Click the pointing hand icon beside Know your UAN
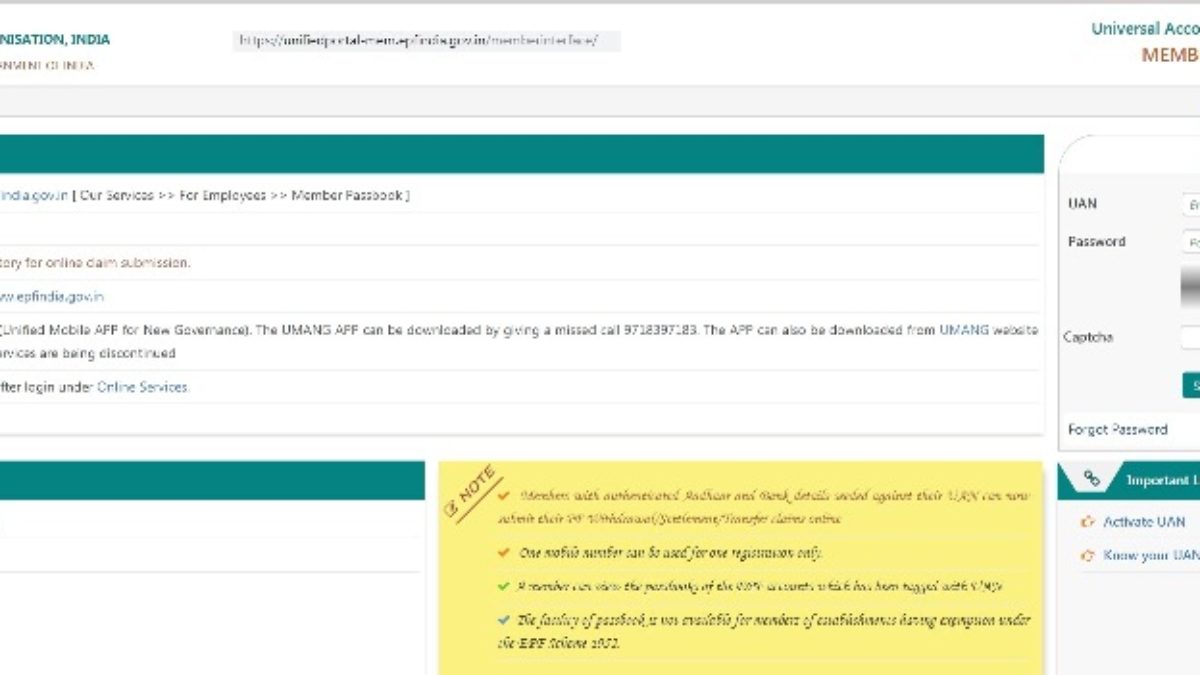Viewport: 1200px width, 675px height. coord(1088,556)
